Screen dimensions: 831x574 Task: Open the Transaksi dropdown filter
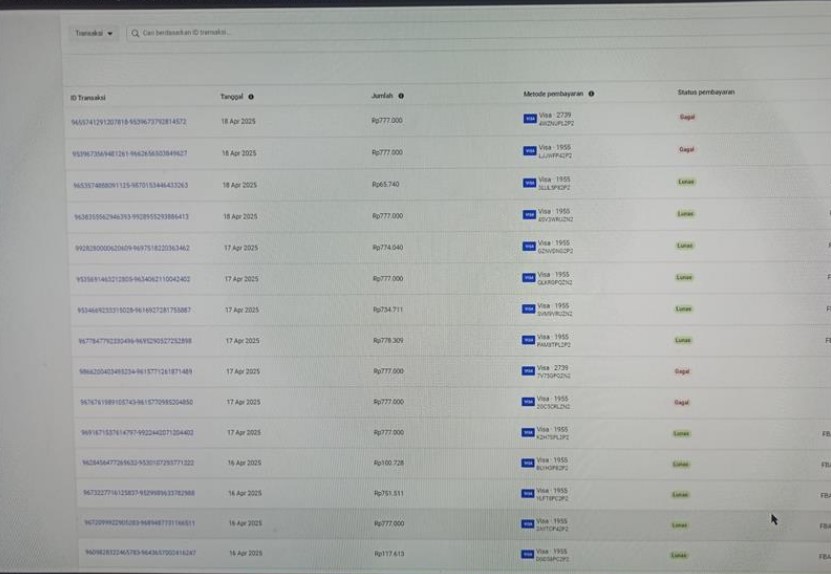[94, 33]
